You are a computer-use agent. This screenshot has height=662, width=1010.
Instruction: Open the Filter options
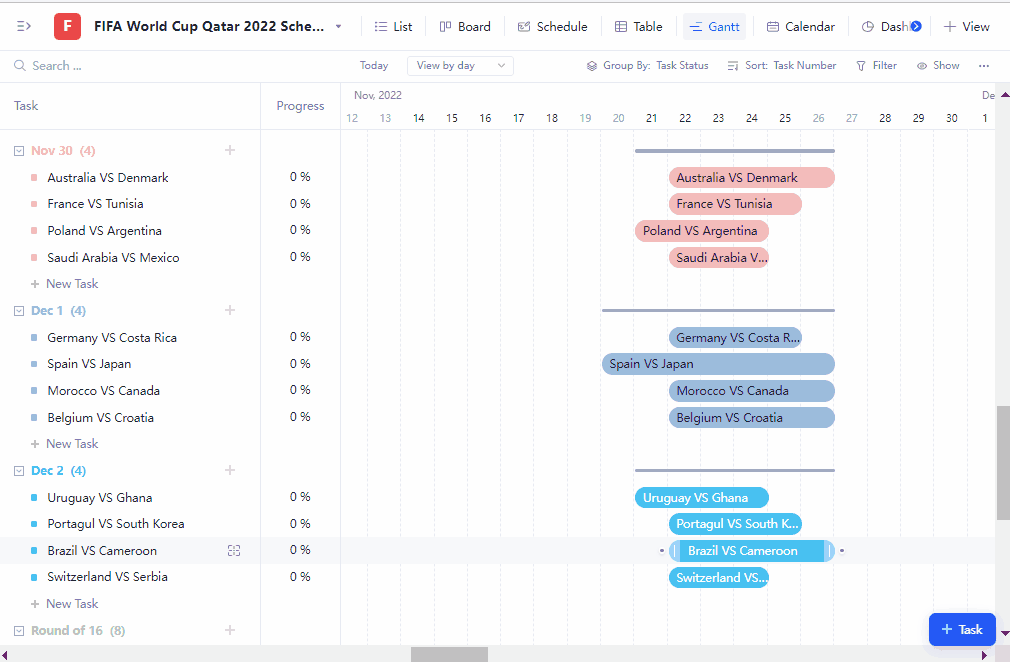point(876,65)
